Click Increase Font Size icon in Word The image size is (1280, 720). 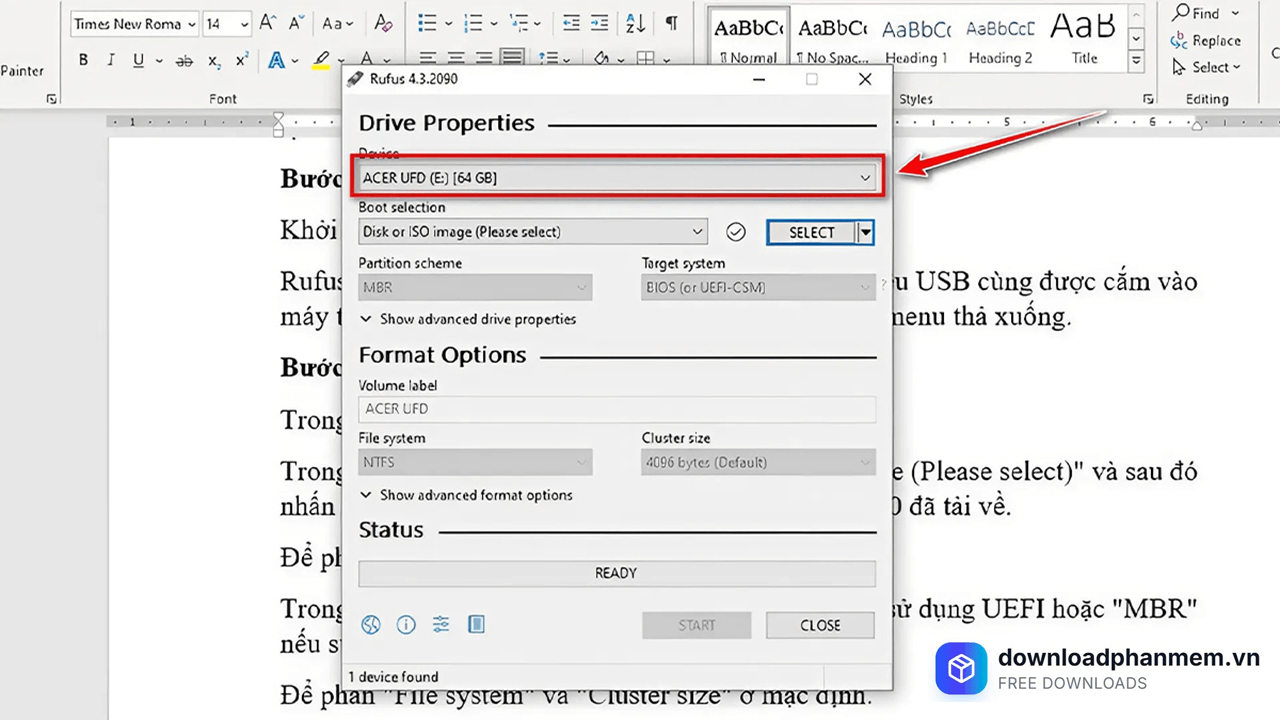point(268,23)
